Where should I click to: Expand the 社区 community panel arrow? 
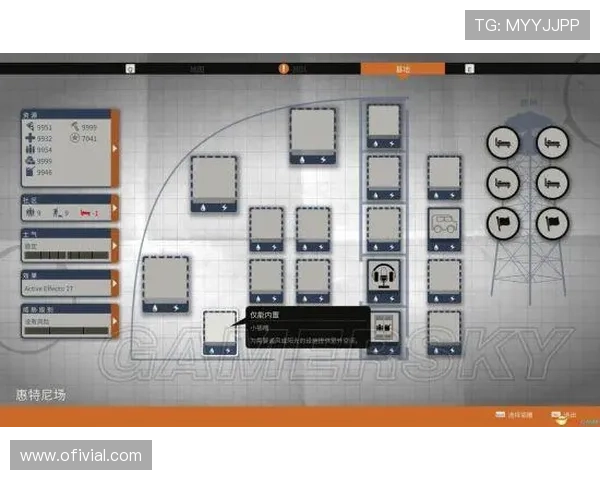(116, 208)
